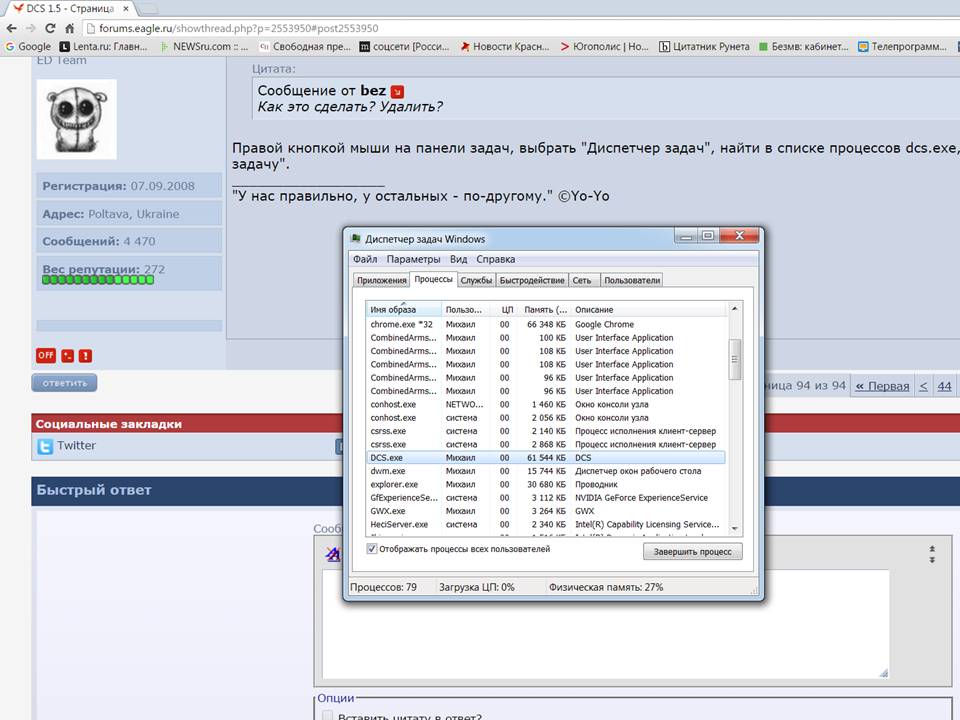Switch to the Быстродействие tab

click(532, 280)
